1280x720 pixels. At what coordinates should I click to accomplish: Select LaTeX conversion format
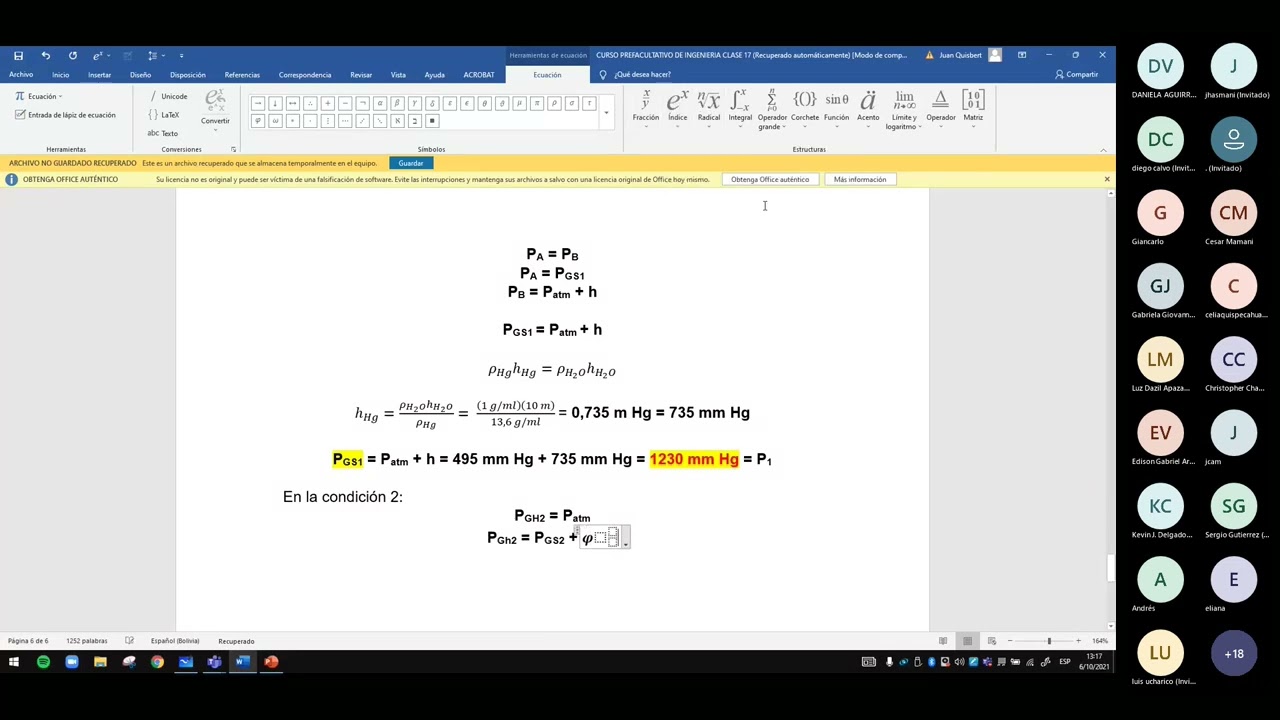pyautogui.click(x=164, y=114)
